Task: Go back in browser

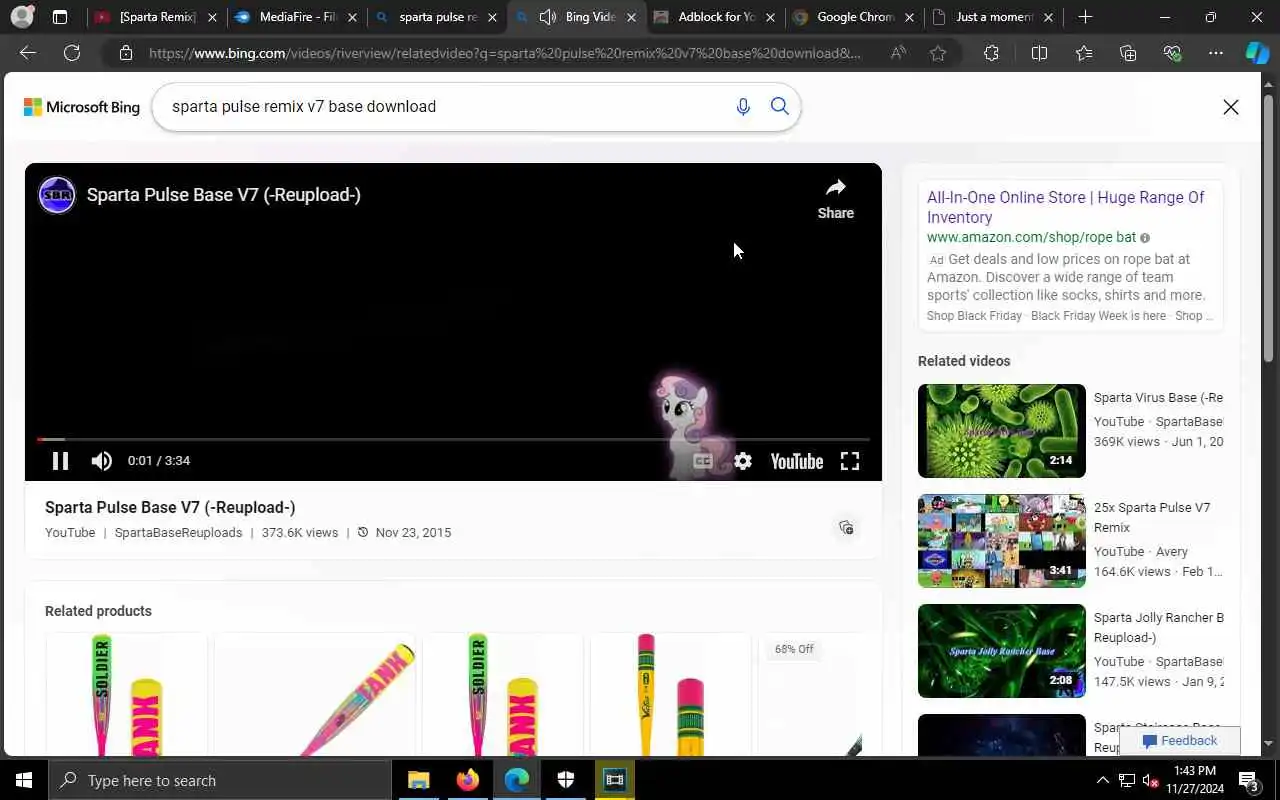Action: click(x=28, y=53)
